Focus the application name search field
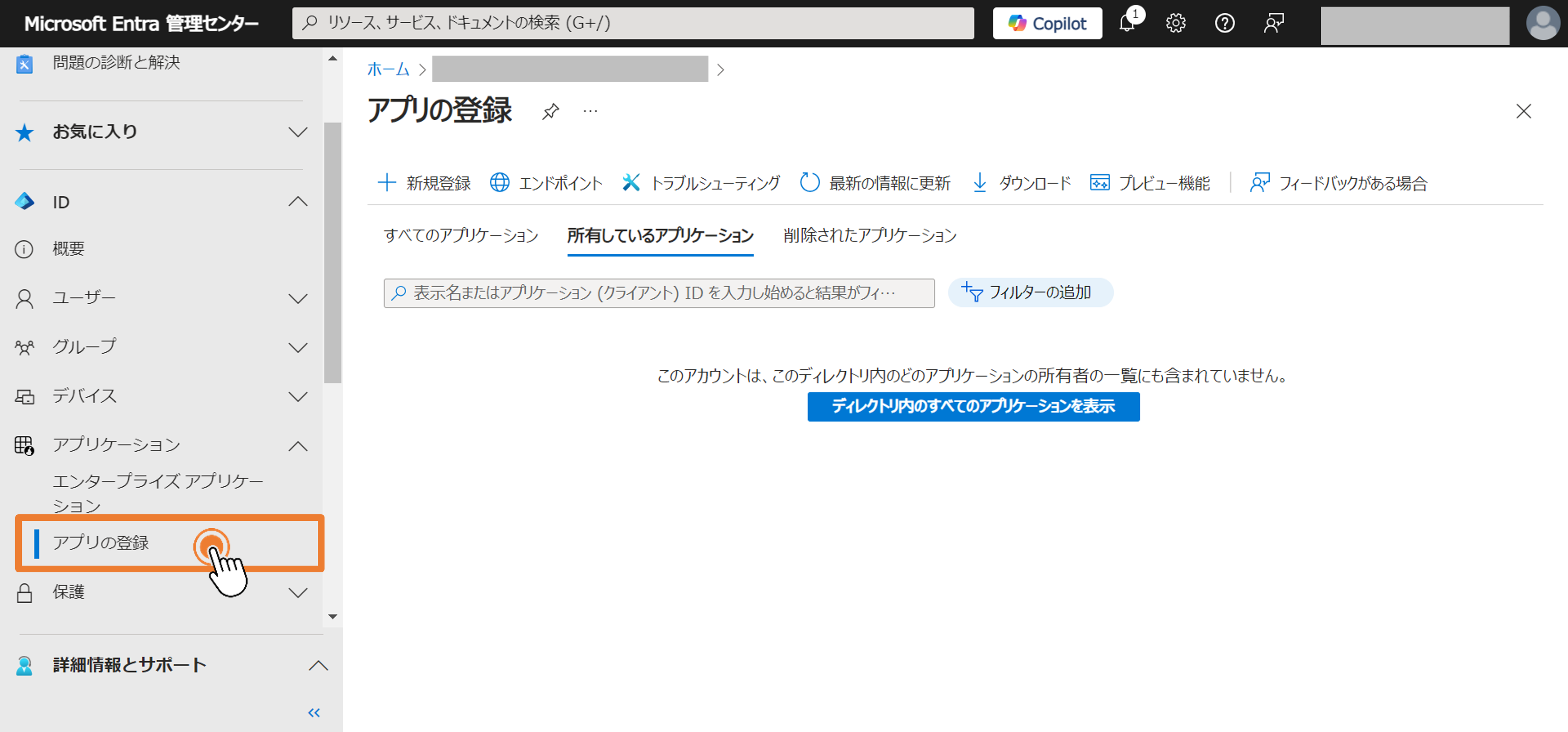The image size is (1568, 732). (659, 293)
